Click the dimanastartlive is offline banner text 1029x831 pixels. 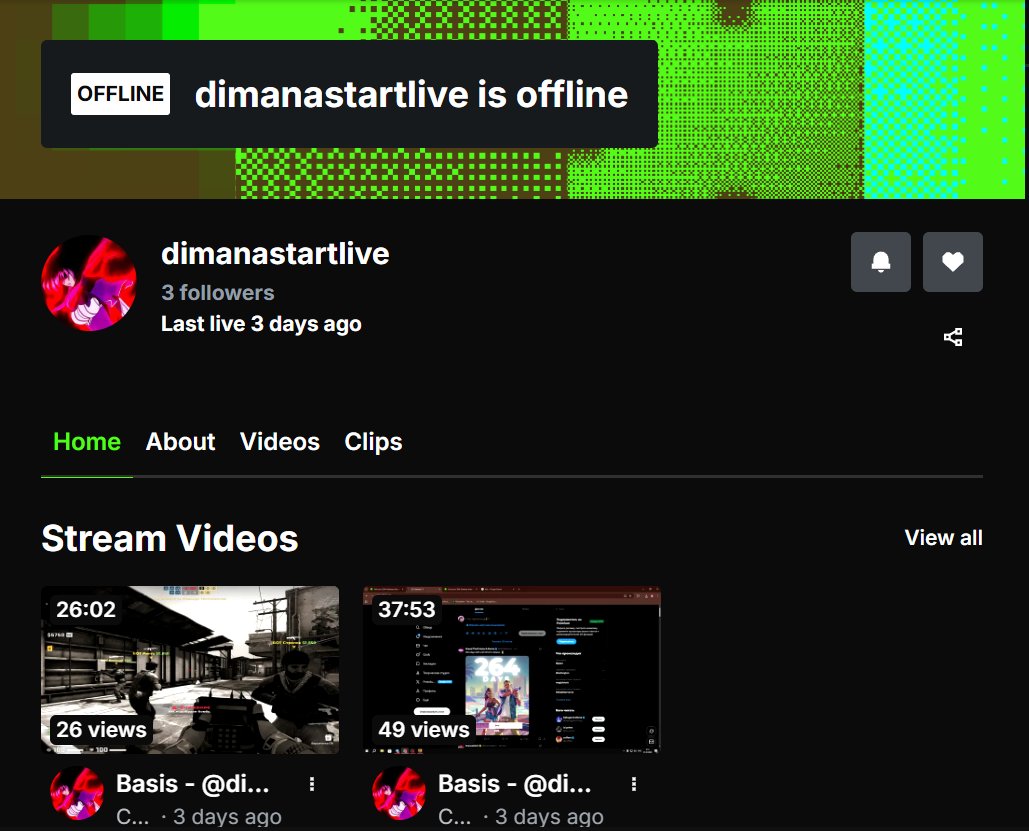coord(411,95)
